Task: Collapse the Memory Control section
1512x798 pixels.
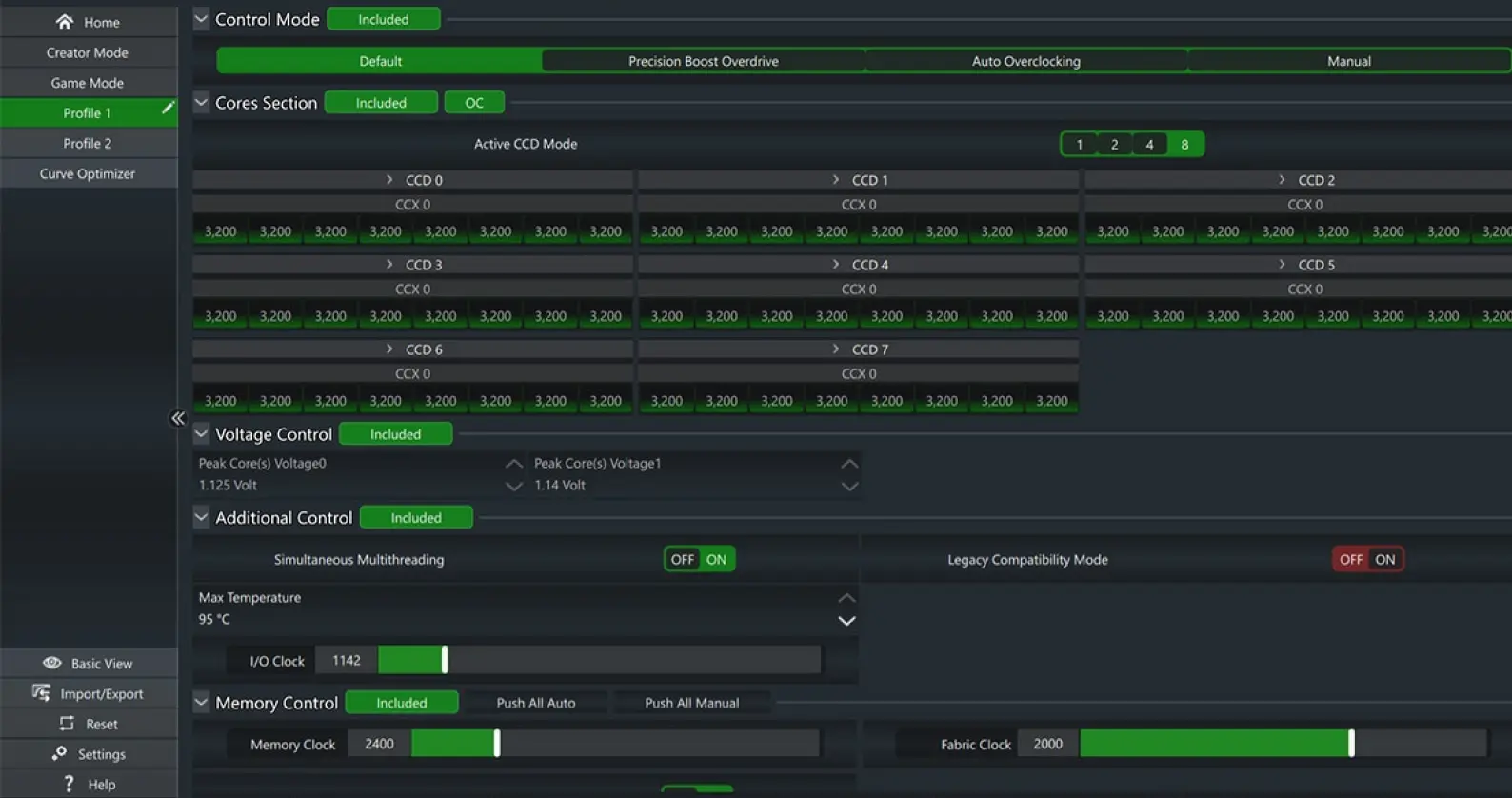Action: tap(201, 702)
